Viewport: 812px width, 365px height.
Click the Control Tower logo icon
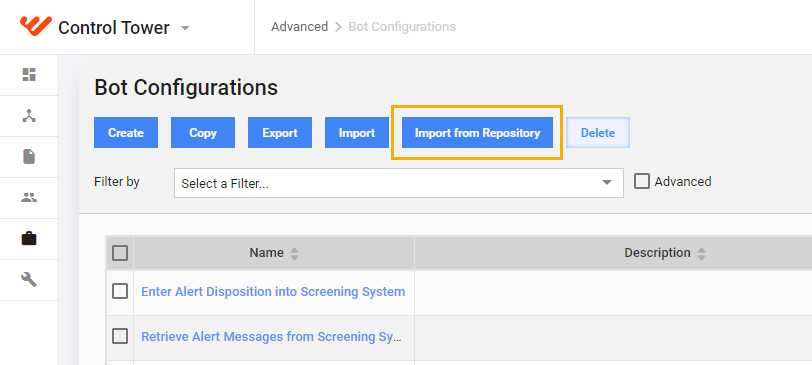[x=36, y=26]
